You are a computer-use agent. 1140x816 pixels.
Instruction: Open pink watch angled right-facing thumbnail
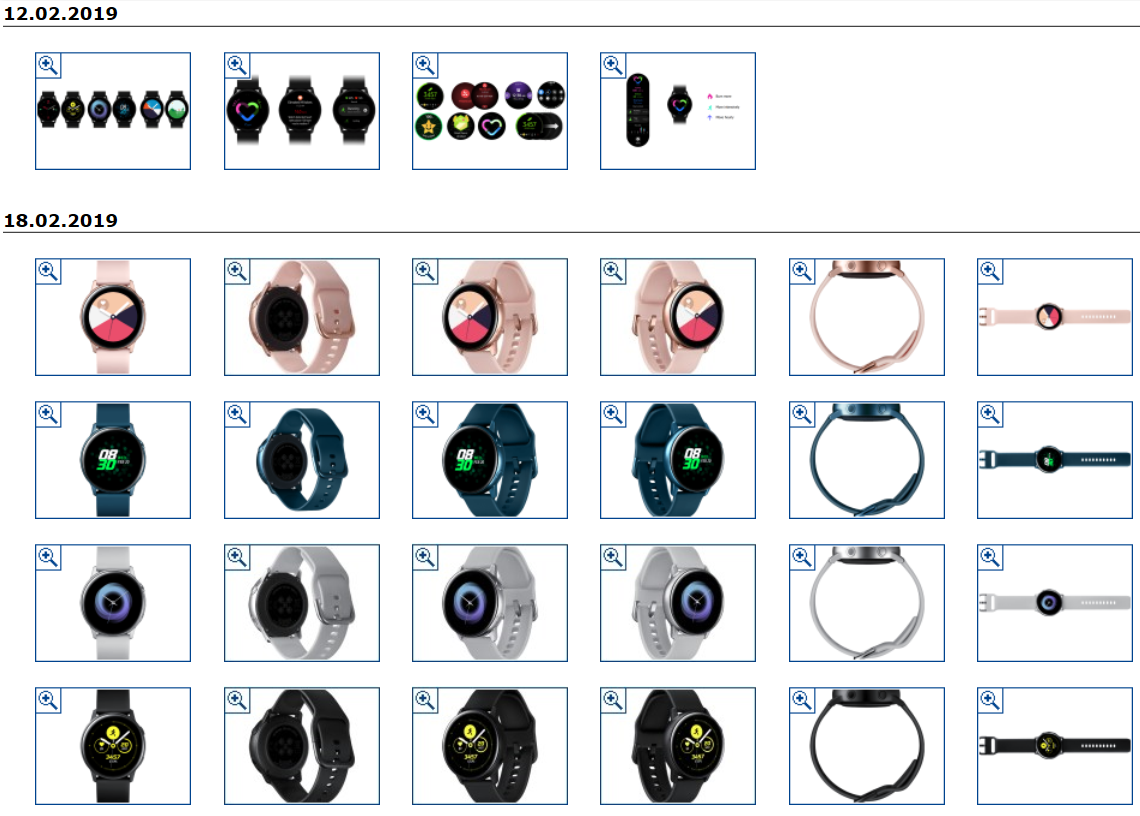pos(678,317)
